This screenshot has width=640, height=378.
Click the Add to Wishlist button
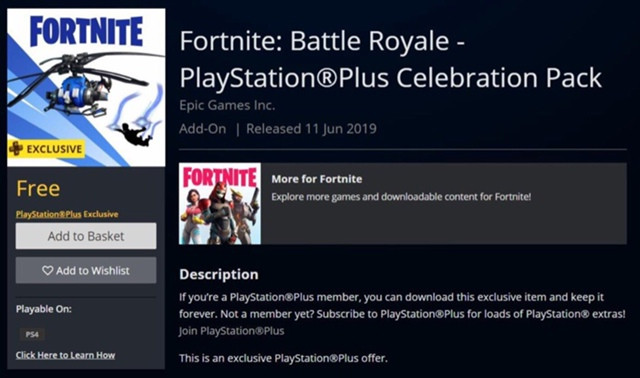click(86, 270)
